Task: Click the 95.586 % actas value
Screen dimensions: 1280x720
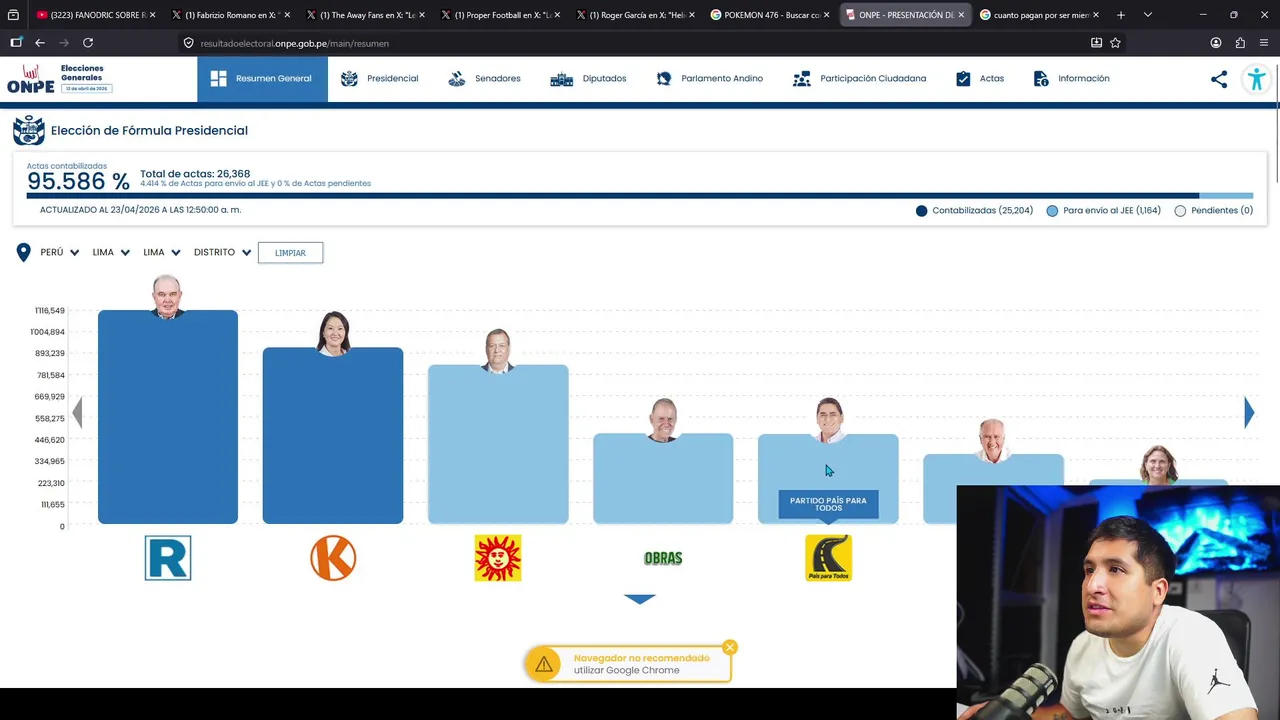Action: [x=78, y=181]
